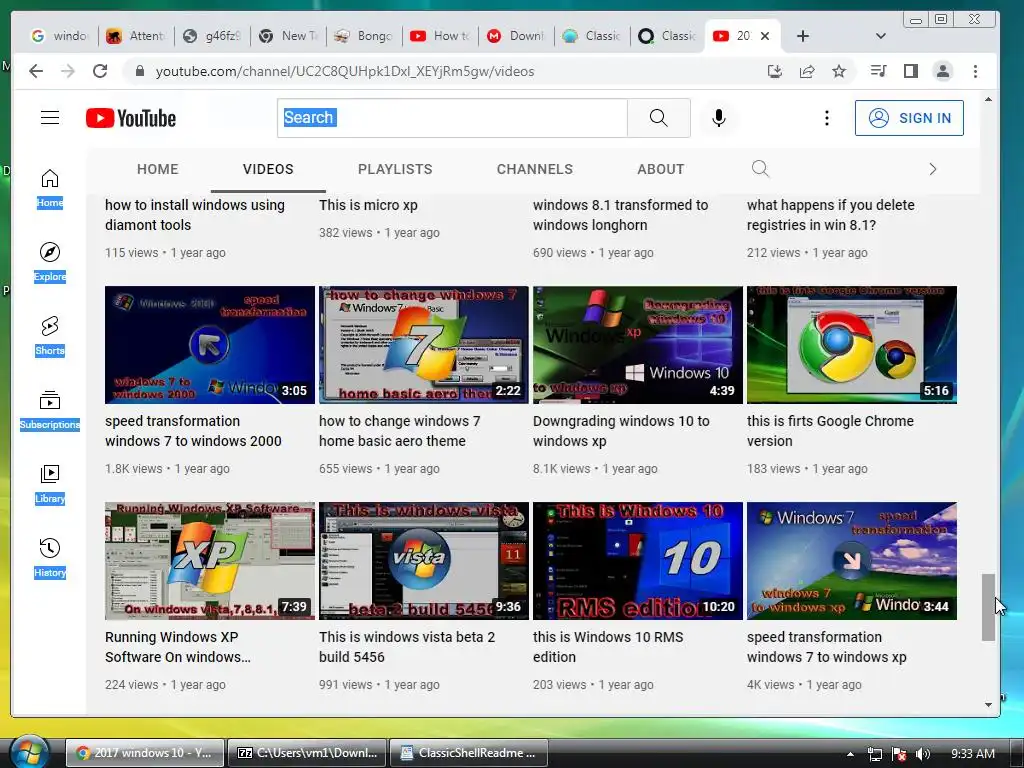Screen dimensions: 1024x768
Task: View site information lock icon
Action: [139, 71]
